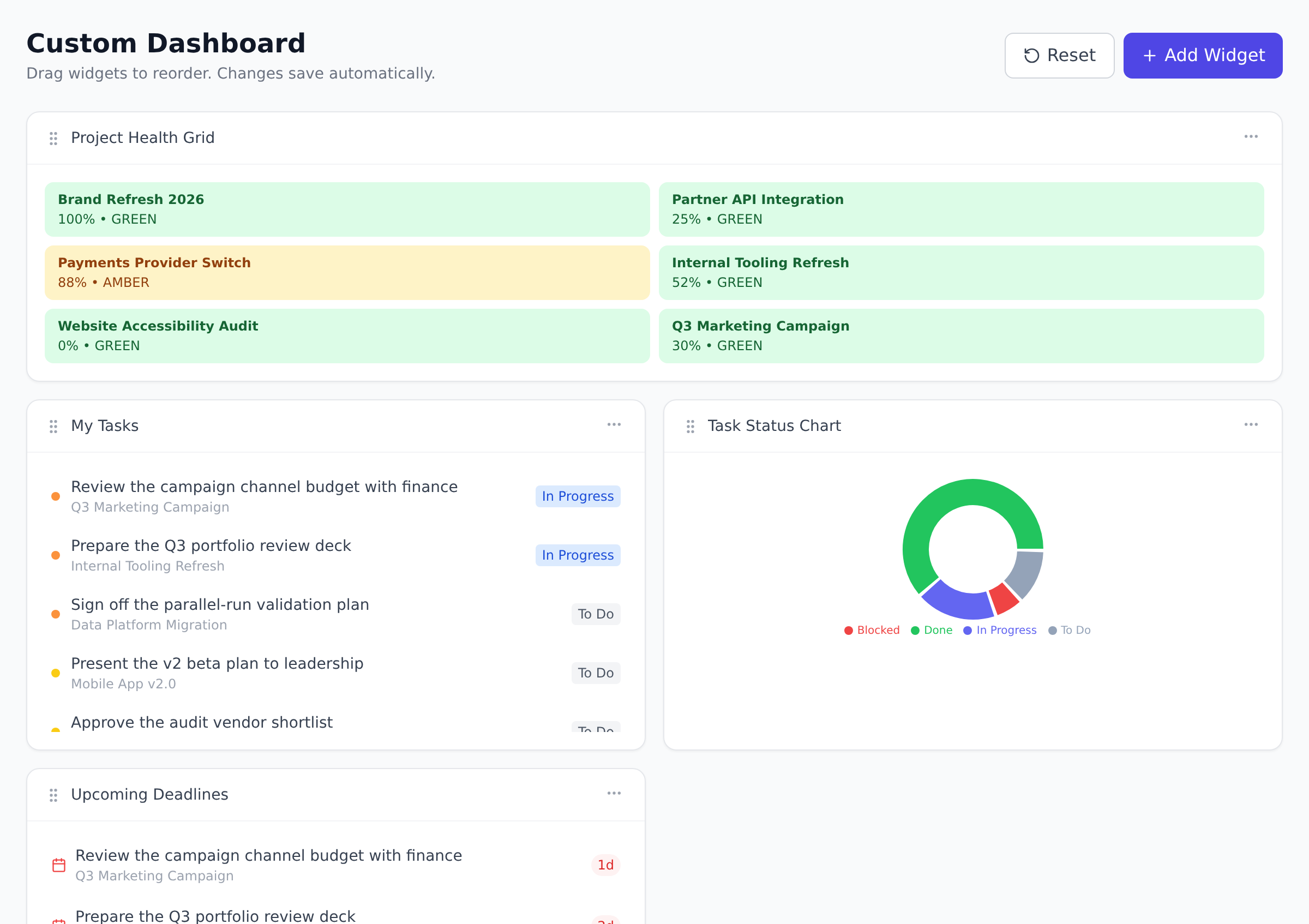Image resolution: width=1309 pixels, height=924 pixels.
Task: Open task 'Review the campaign channel budget with finance' in My Tasks
Action: pyautogui.click(x=336, y=496)
